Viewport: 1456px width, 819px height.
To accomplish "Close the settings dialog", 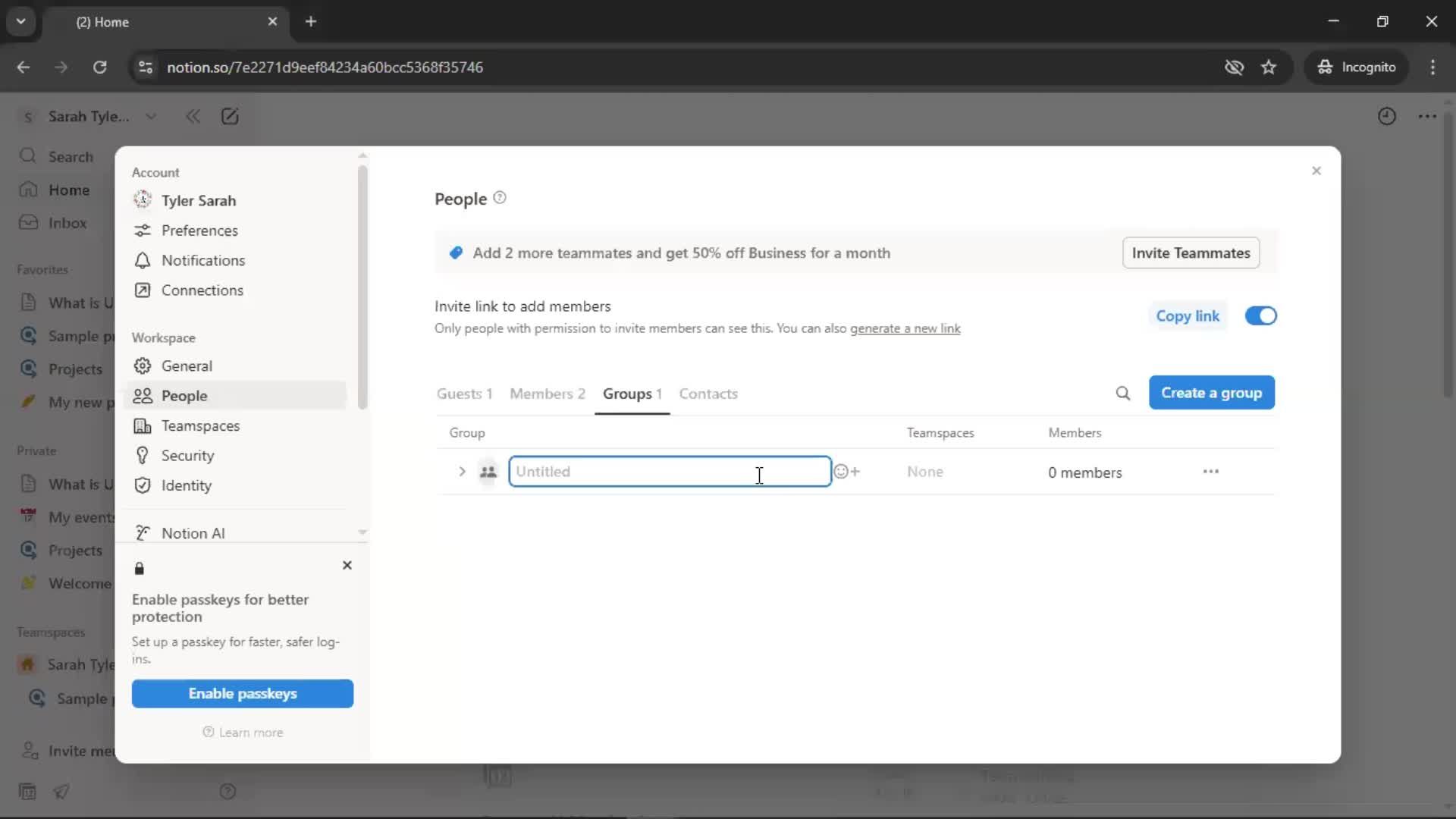I will tap(1316, 171).
